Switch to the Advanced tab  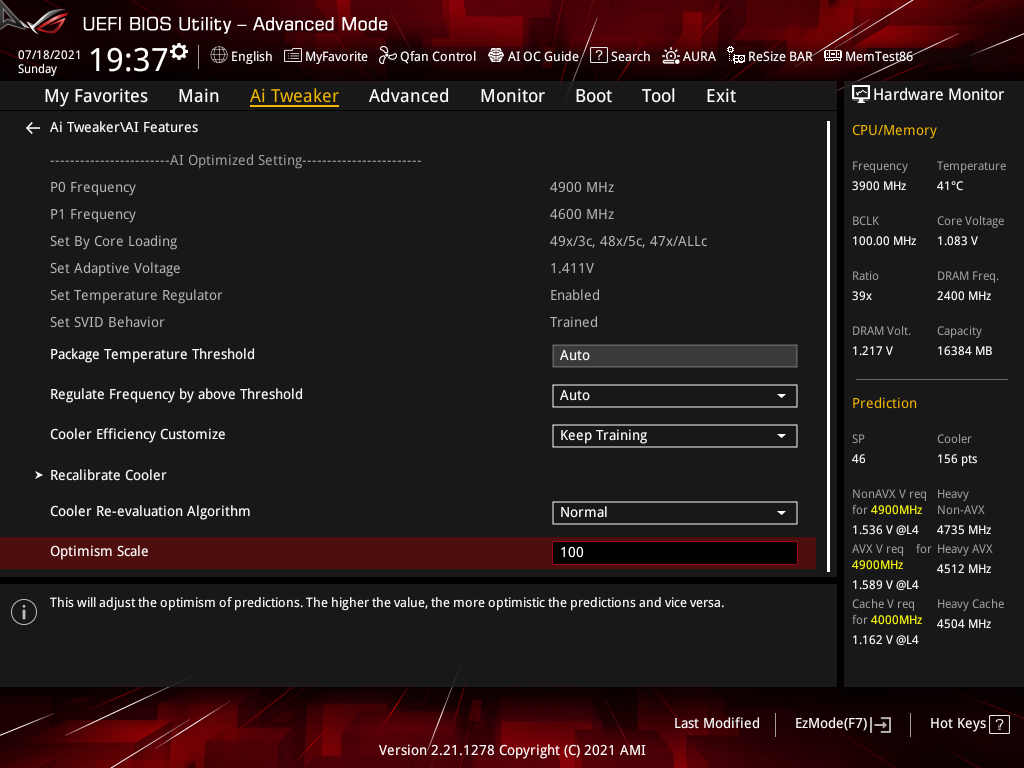(409, 95)
